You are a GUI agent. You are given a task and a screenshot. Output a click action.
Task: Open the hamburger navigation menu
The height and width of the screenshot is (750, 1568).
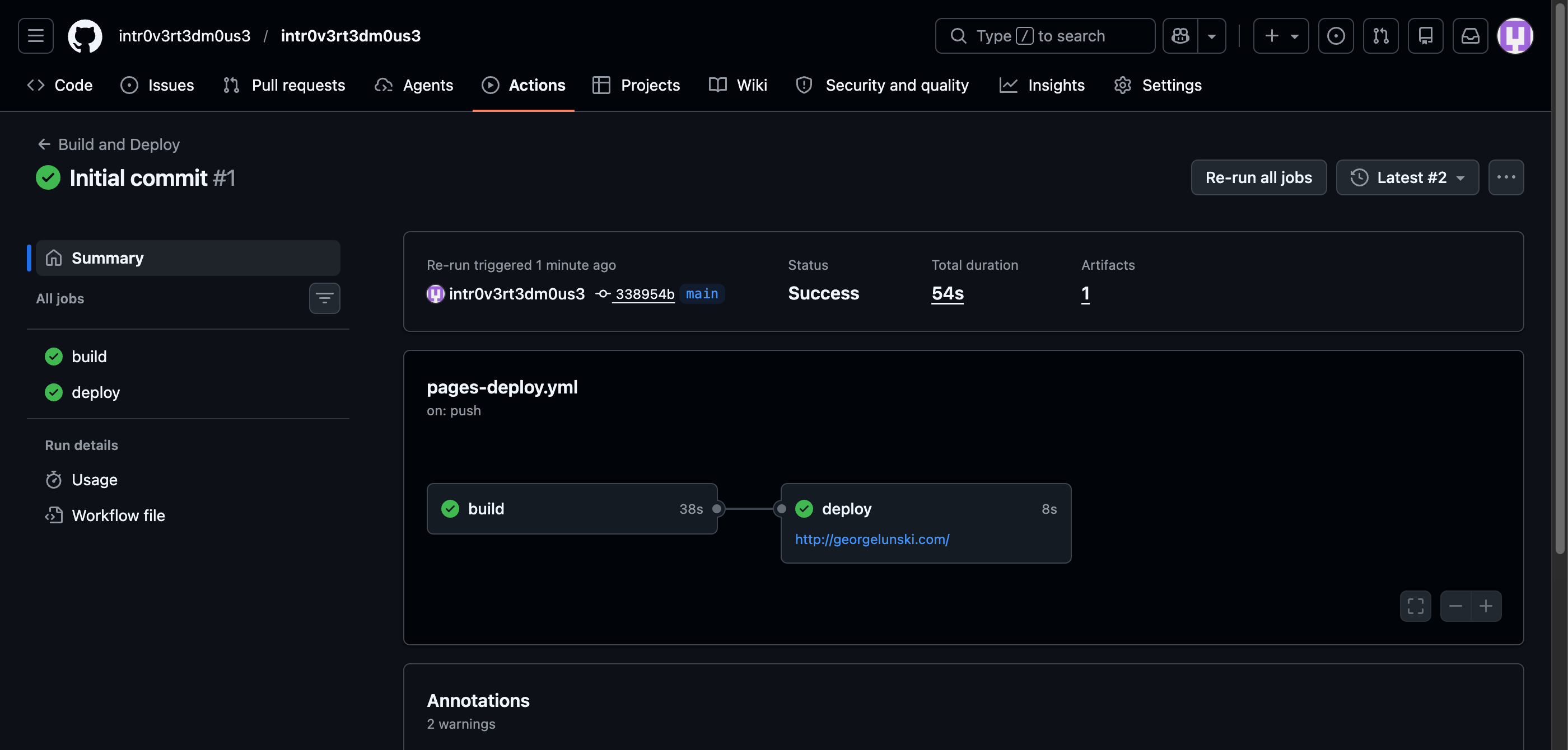[35, 36]
